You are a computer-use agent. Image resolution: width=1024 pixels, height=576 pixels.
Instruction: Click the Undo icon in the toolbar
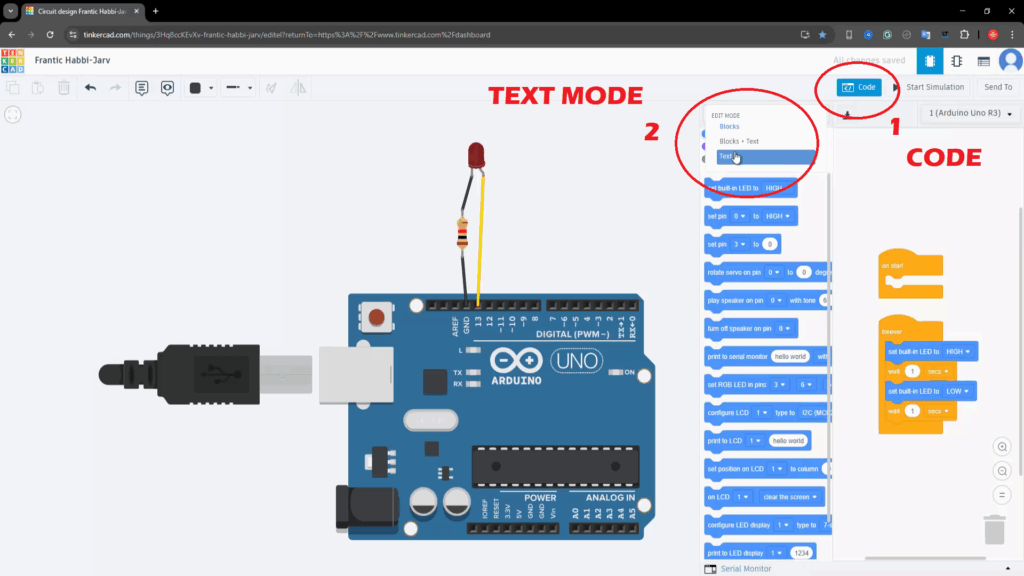(x=90, y=87)
